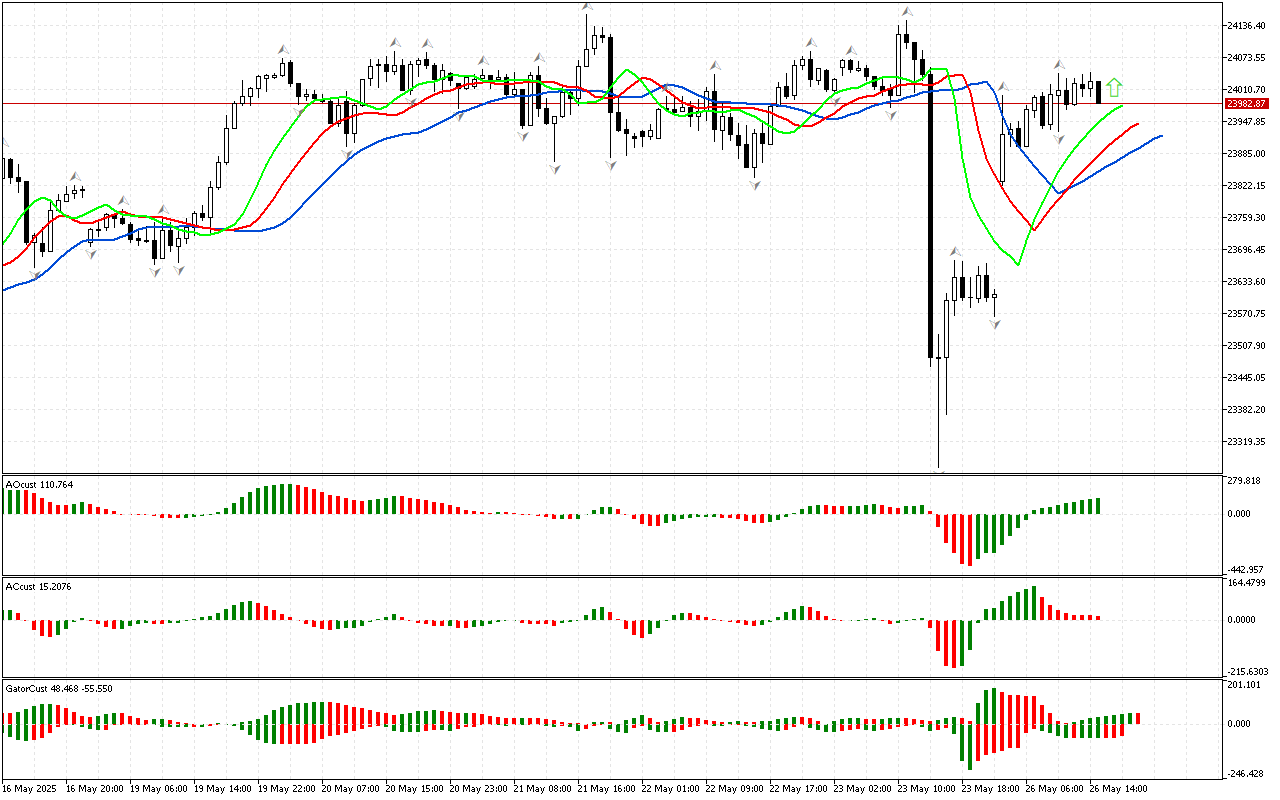The image size is (1280, 800).
Task: Select the AOcust 110.764 indicator label
Action: (x=40, y=485)
